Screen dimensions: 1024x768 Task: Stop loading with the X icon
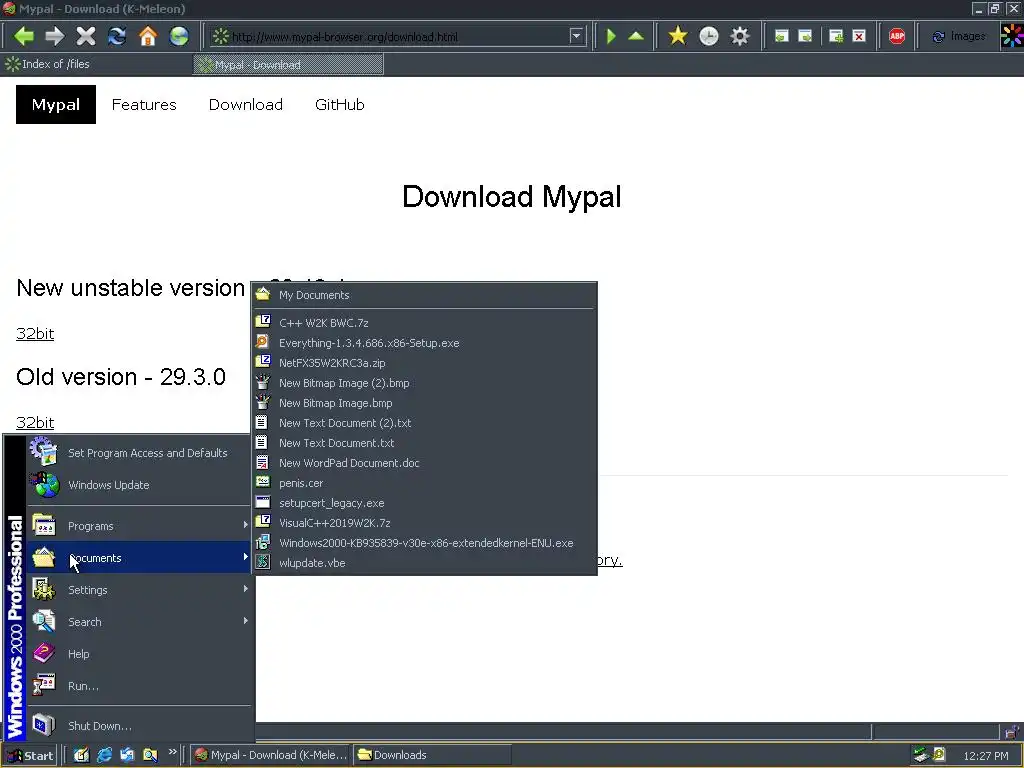click(x=86, y=36)
